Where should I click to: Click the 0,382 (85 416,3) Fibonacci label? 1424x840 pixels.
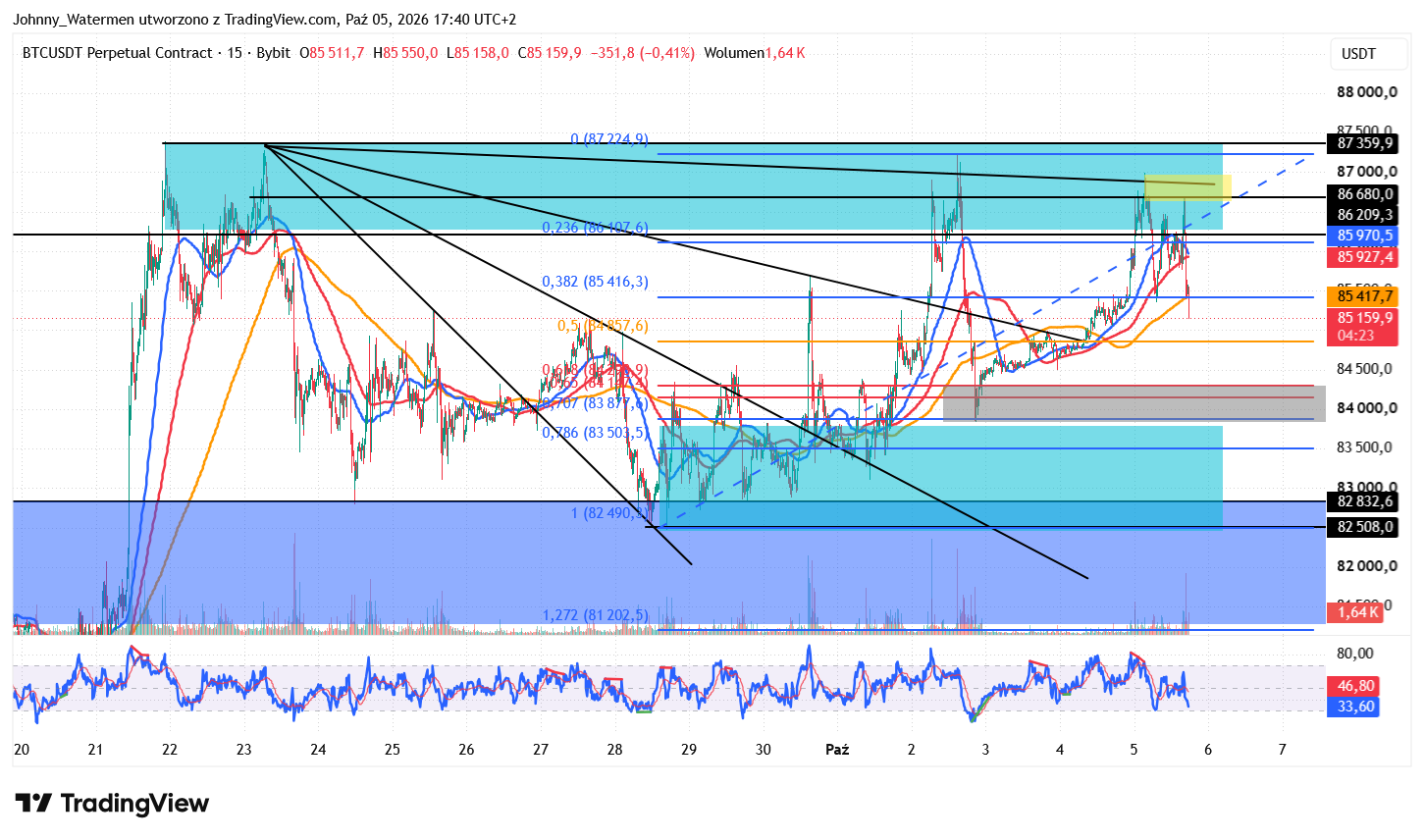pos(595,282)
